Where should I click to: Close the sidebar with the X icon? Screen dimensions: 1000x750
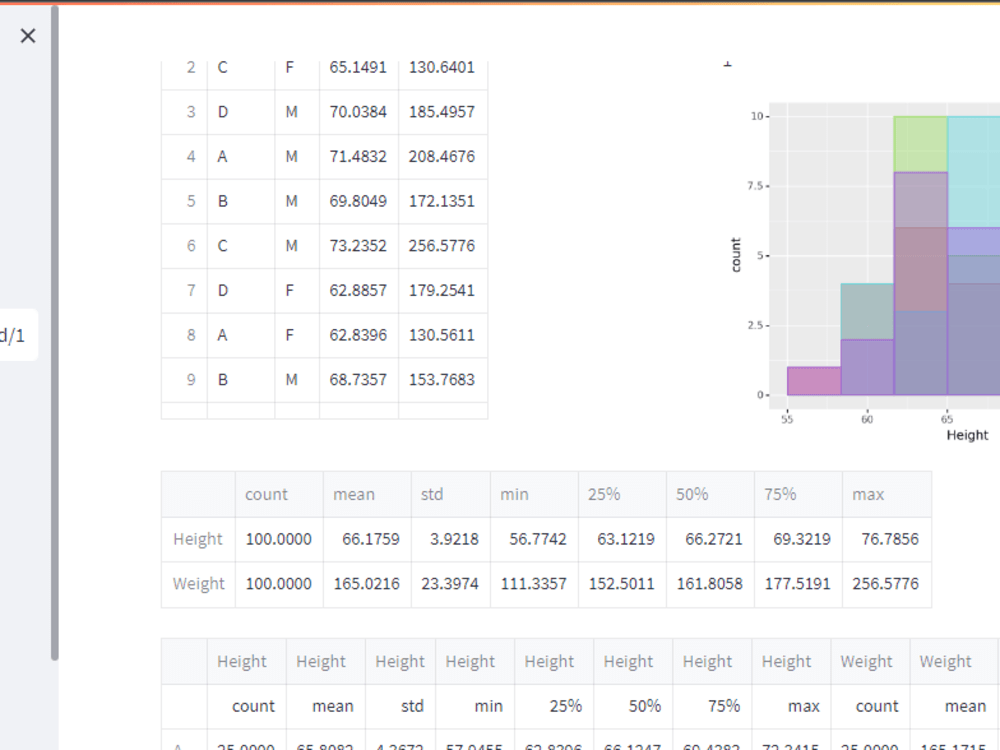click(28, 36)
